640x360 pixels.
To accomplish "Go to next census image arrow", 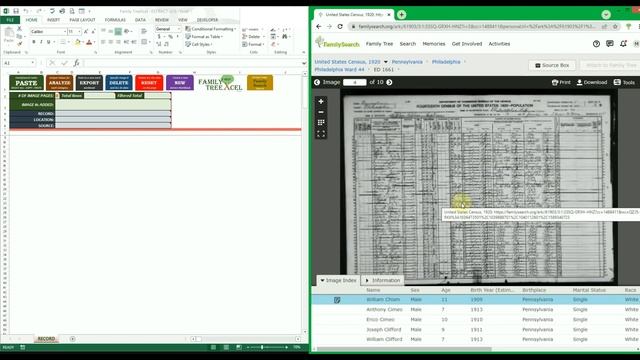I will pyautogui.click(x=389, y=82).
